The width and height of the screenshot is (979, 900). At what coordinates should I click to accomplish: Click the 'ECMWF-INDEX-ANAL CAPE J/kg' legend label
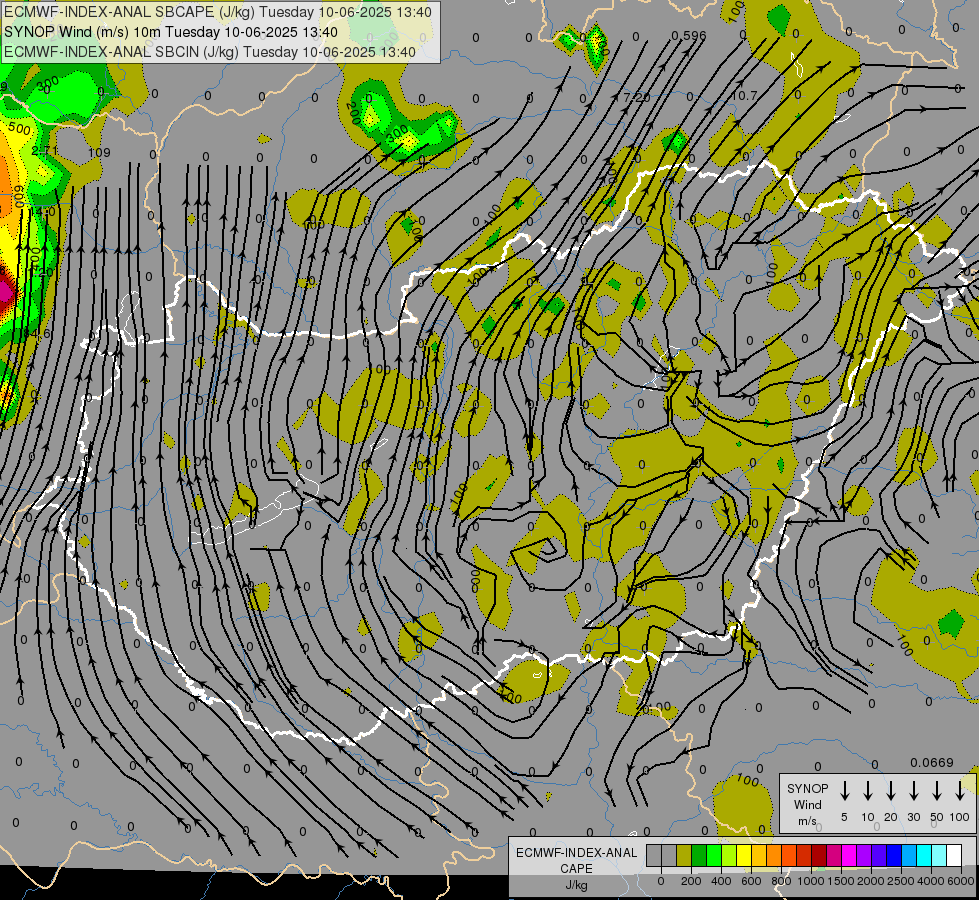(576, 868)
